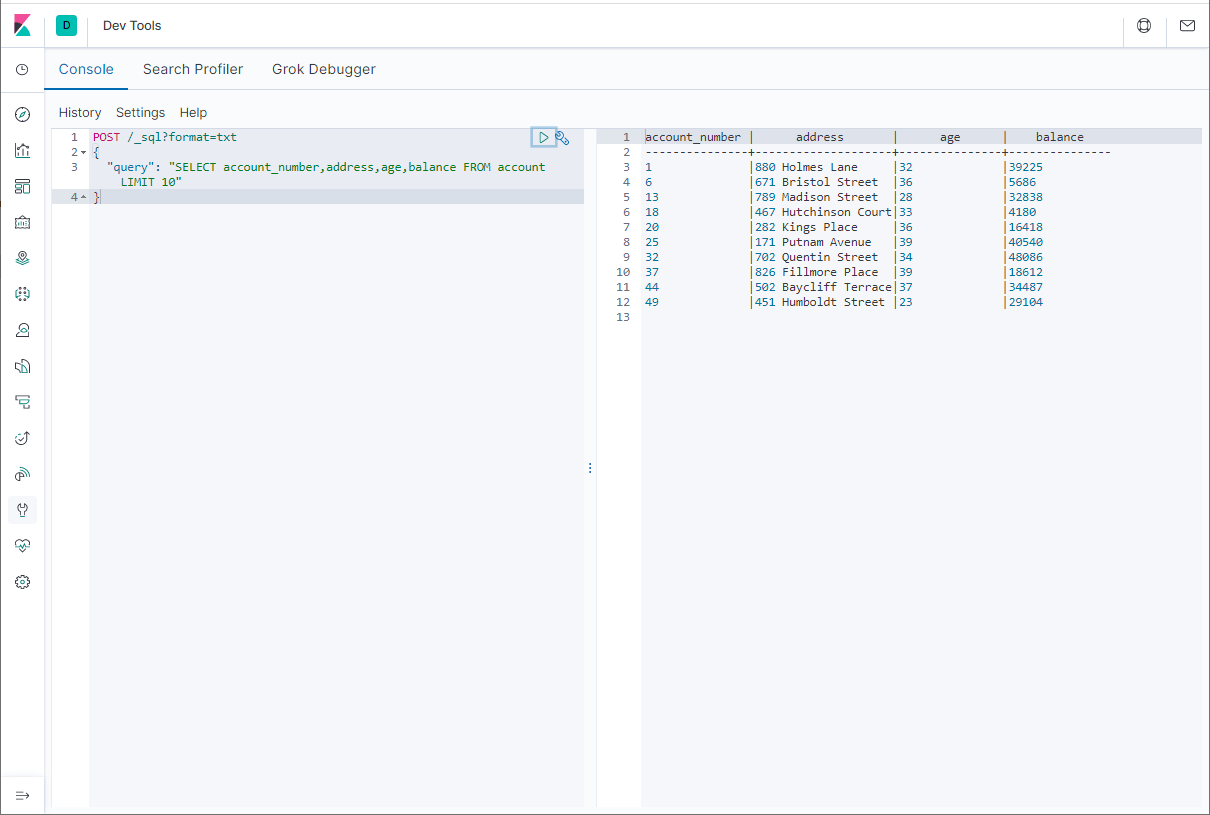1210x815 pixels.
Task: Open Machine Learning icon in sidebar
Action: tap(22, 294)
